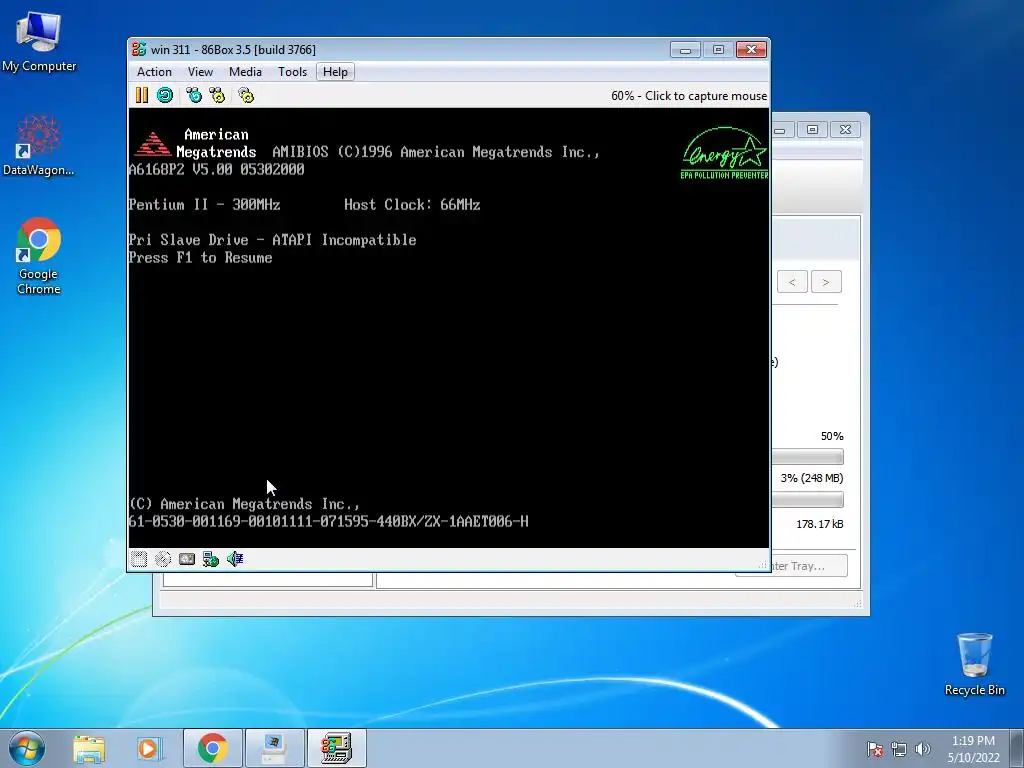Click the 50% progress bar in background window
Screen dimensions: 1024x768
[x=808, y=456]
